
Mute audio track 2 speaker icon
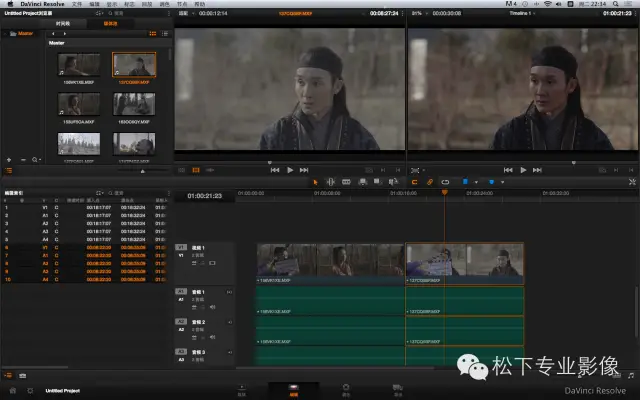(x=212, y=337)
